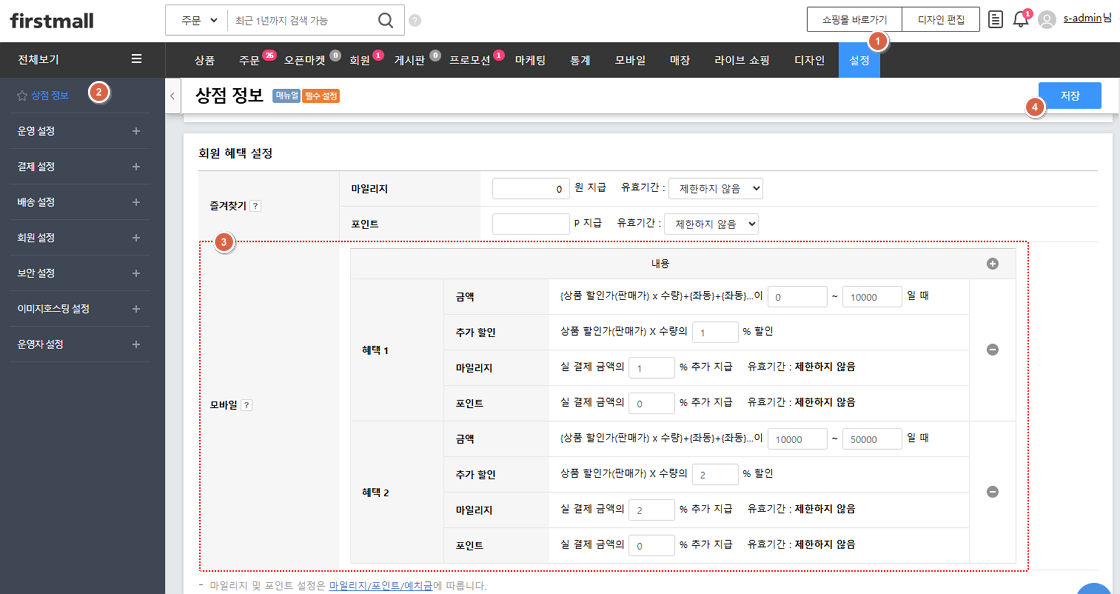Open the 주문 search category dropdown
The height and width of the screenshot is (594, 1120).
coord(198,20)
